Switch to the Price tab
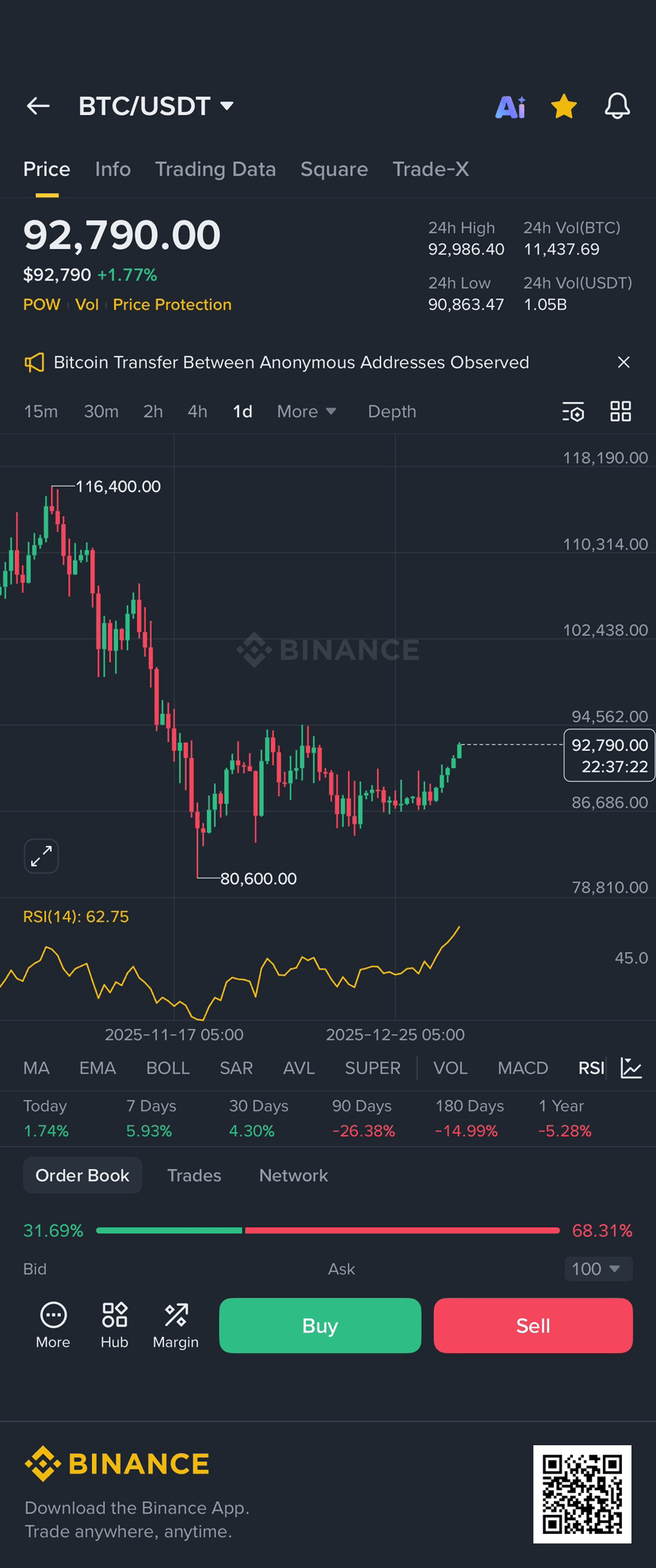656x1568 pixels. point(47,169)
